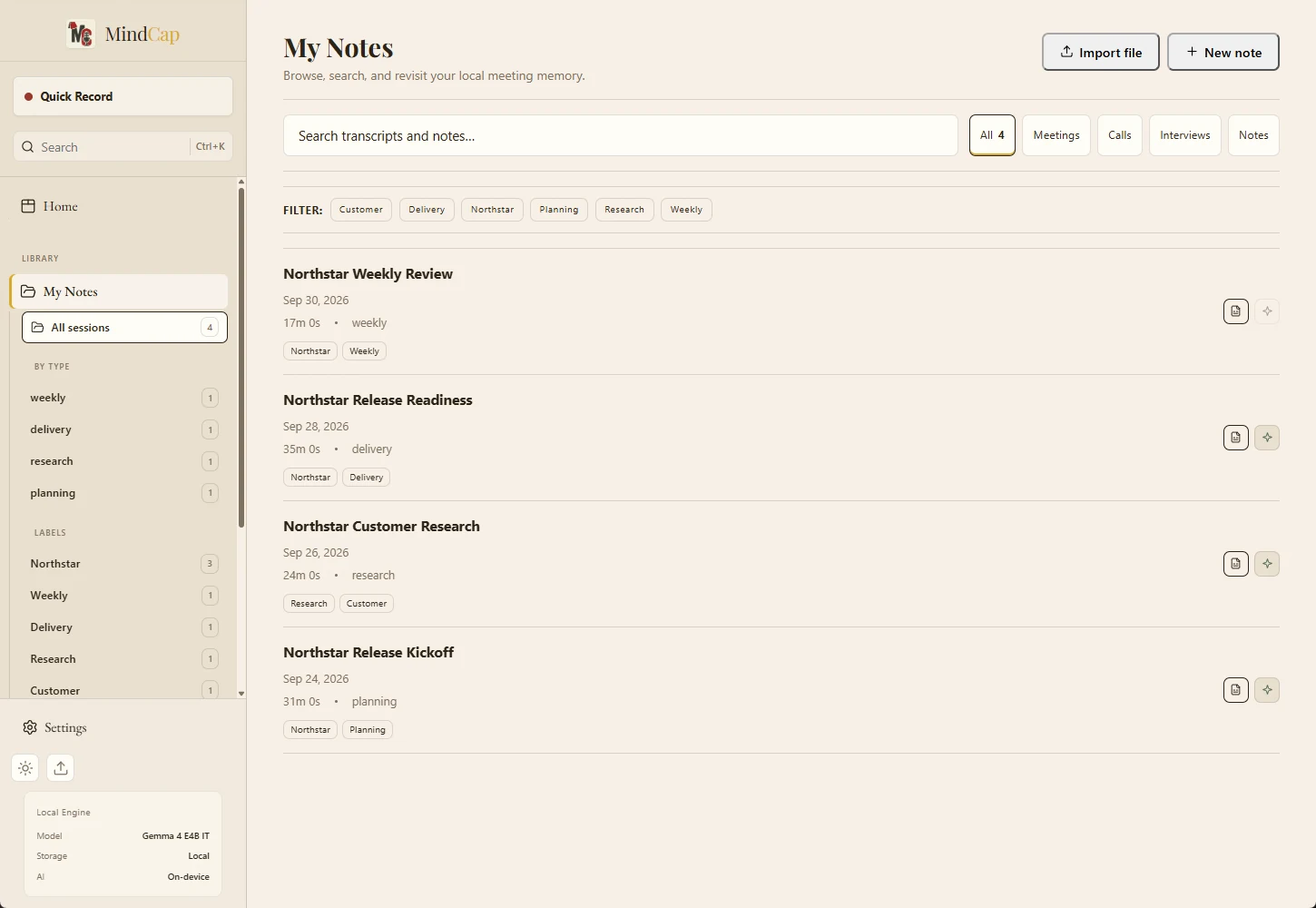Select the Northstar label in sidebar
Viewport: 1316px width, 908px height.
point(123,564)
